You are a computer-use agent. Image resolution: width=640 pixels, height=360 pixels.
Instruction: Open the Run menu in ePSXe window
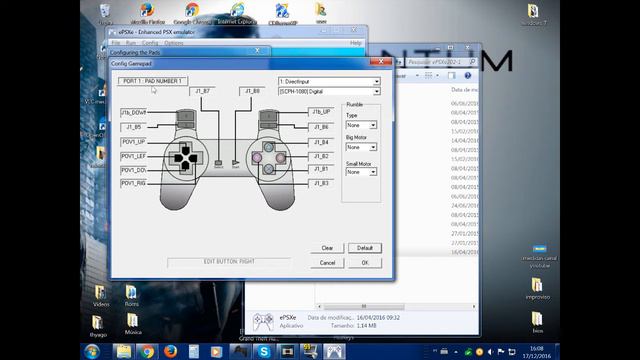[x=131, y=43]
